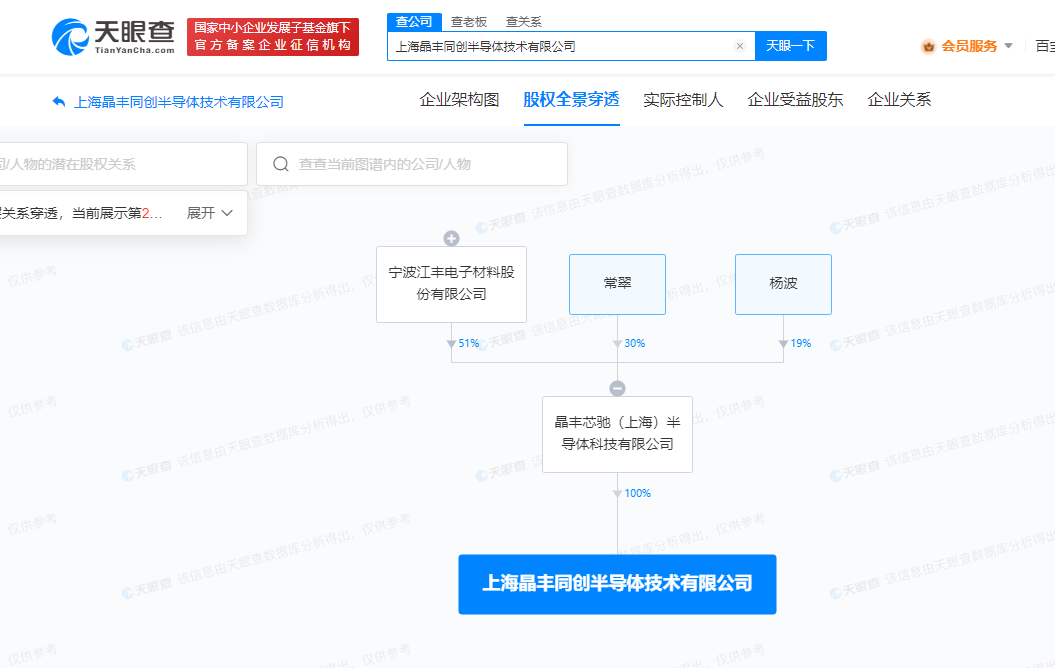This screenshot has width=1055, height=668.
Task: Open the 上海晶丰同创半导体技术有限公司 company link
Action: (172, 101)
